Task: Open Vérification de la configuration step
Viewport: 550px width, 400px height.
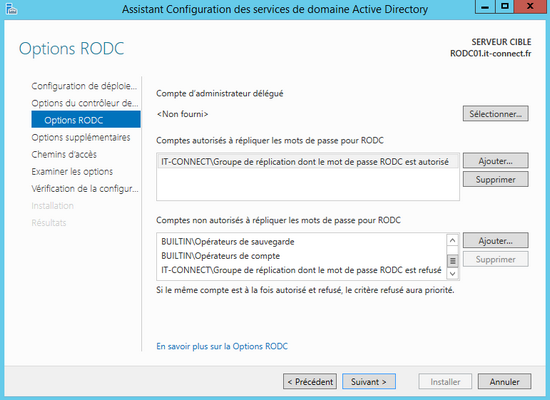Action: pyautogui.click(x=85, y=189)
